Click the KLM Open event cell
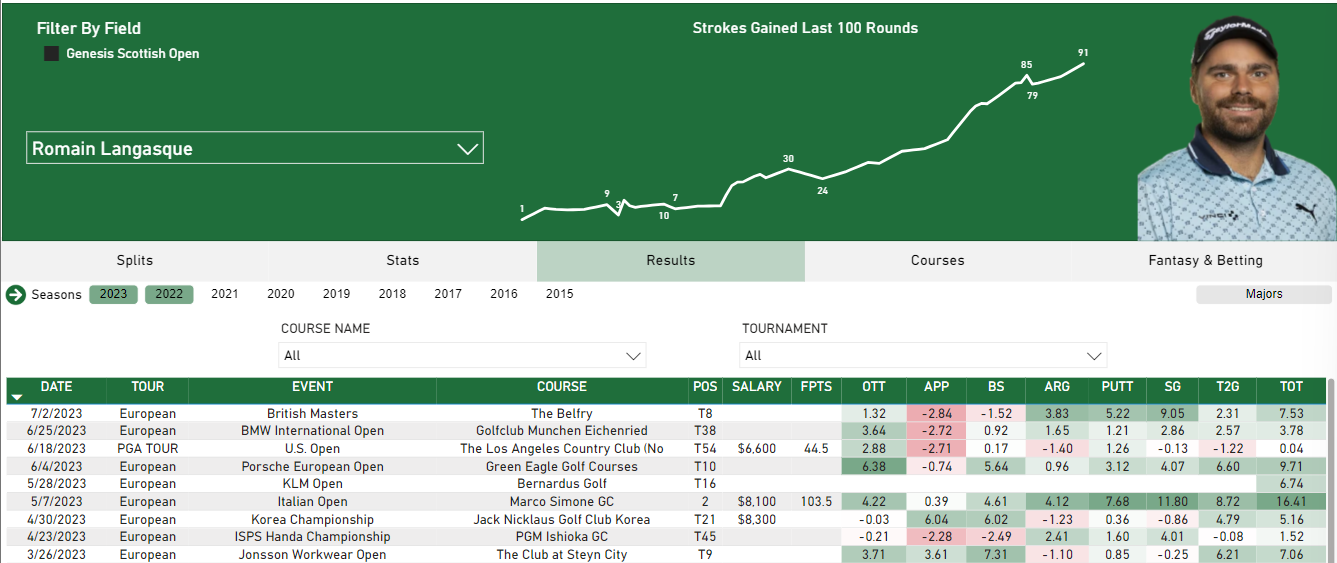This screenshot has width=1337, height=563. [312, 484]
